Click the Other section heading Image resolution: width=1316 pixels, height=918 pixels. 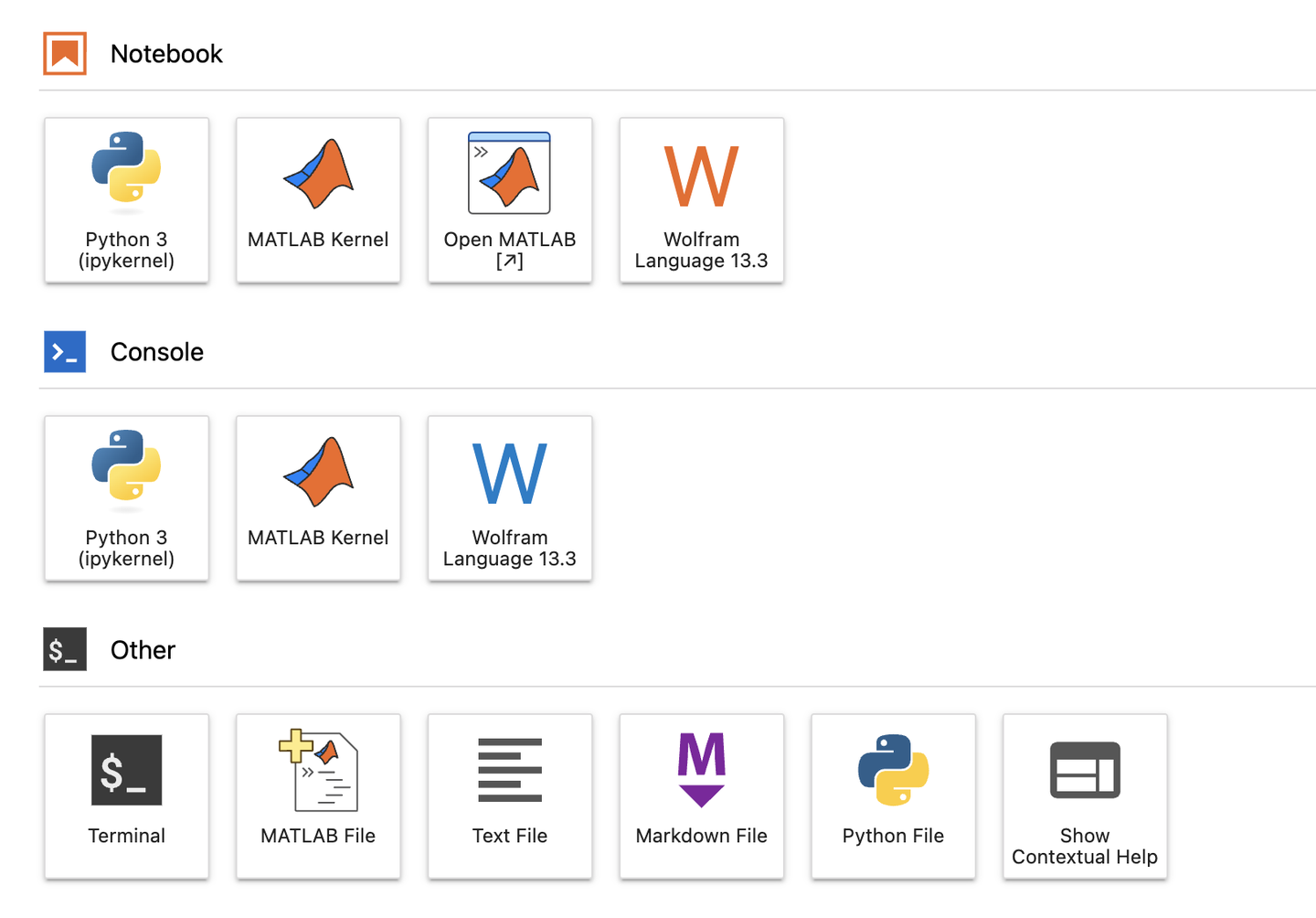pyautogui.click(x=143, y=650)
